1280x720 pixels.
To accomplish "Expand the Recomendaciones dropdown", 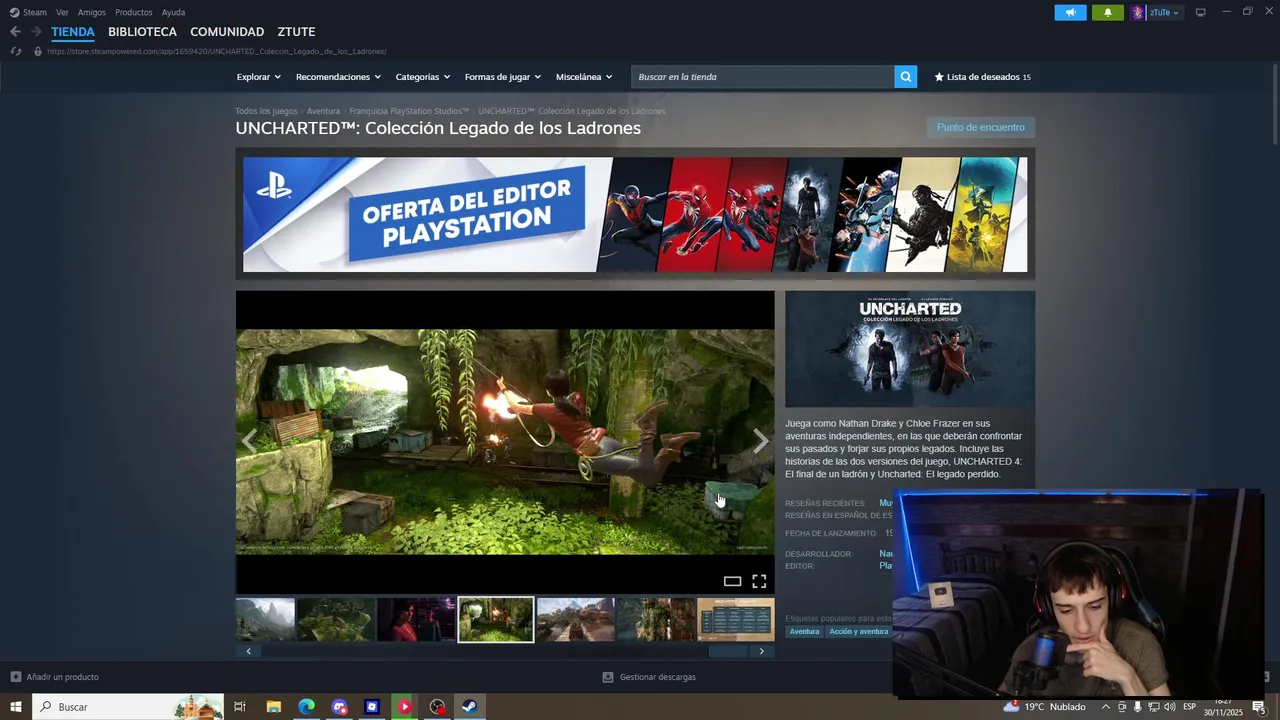I will click(338, 77).
